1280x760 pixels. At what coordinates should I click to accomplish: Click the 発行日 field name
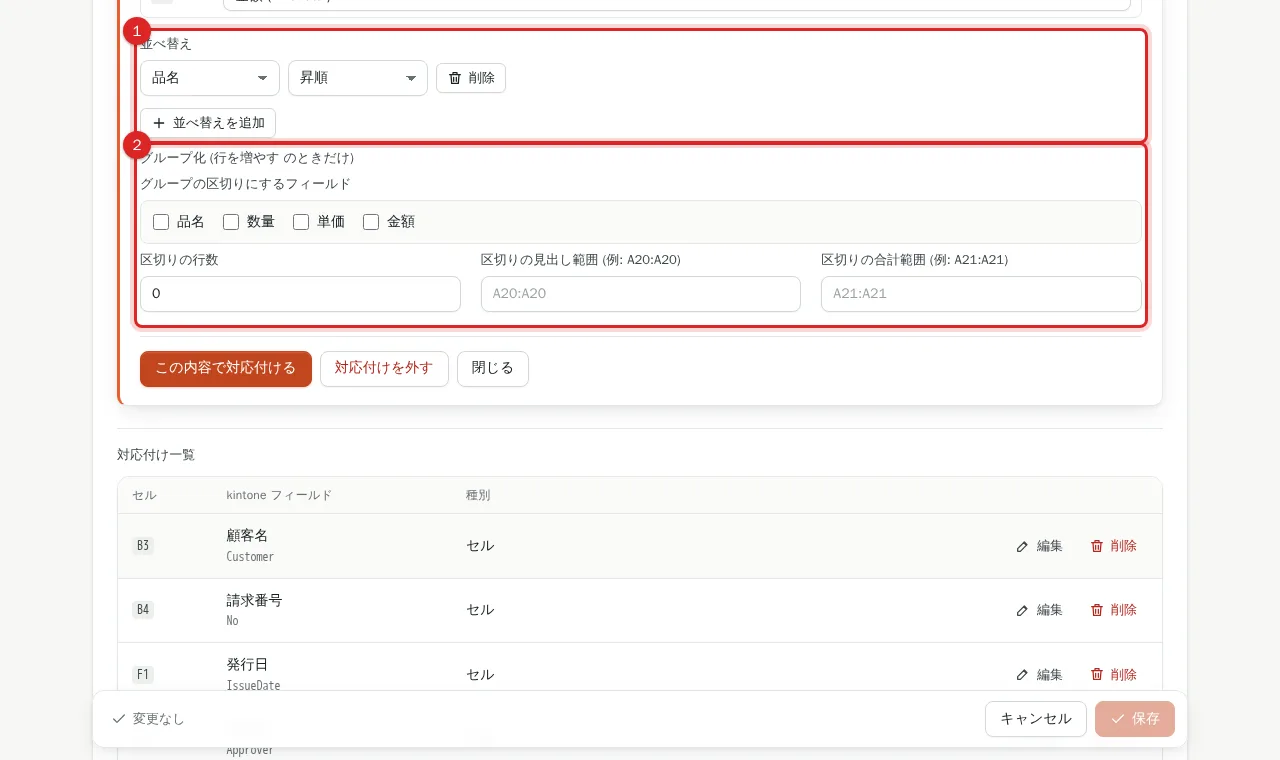coord(247,665)
